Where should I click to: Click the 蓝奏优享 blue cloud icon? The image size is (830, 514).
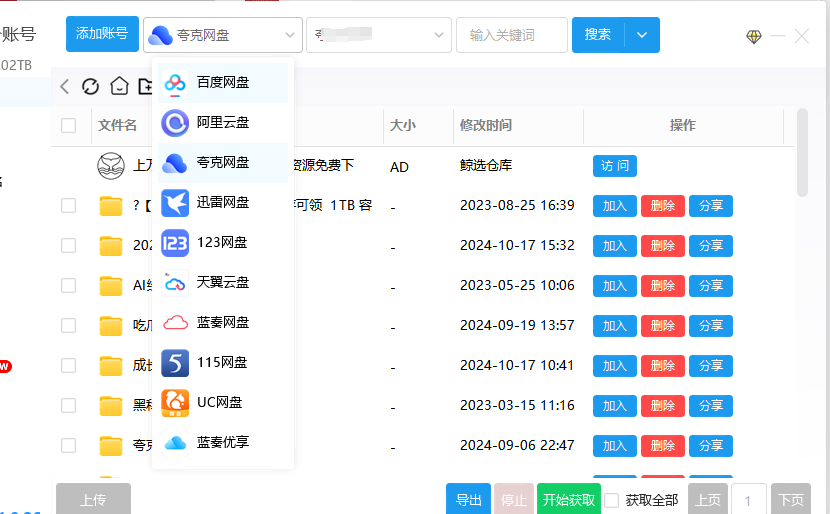pos(175,443)
